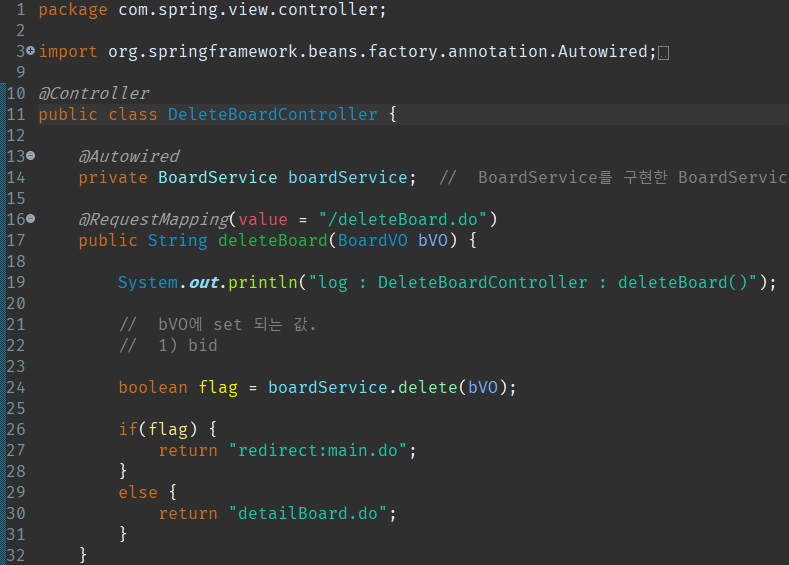Click the BoardService type on line 14
Image resolution: width=789 pixels, height=565 pixels.
pyautogui.click(x=217, y=177)
